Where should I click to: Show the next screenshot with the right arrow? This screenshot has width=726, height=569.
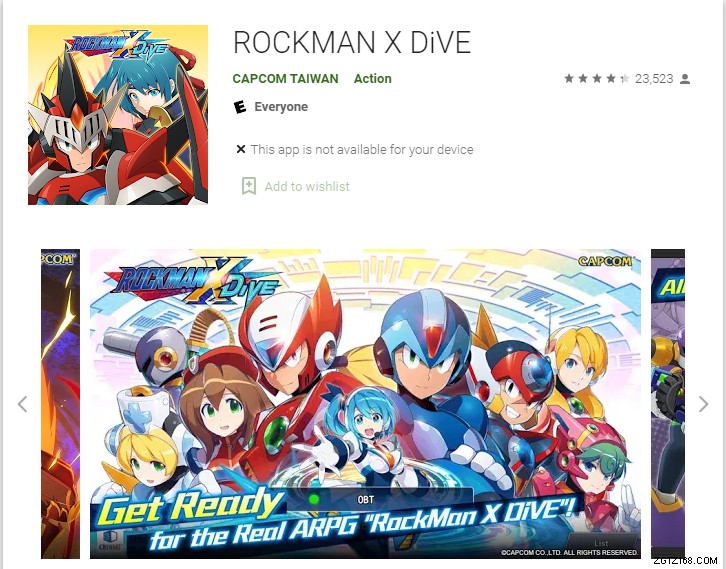coord(703,404)
